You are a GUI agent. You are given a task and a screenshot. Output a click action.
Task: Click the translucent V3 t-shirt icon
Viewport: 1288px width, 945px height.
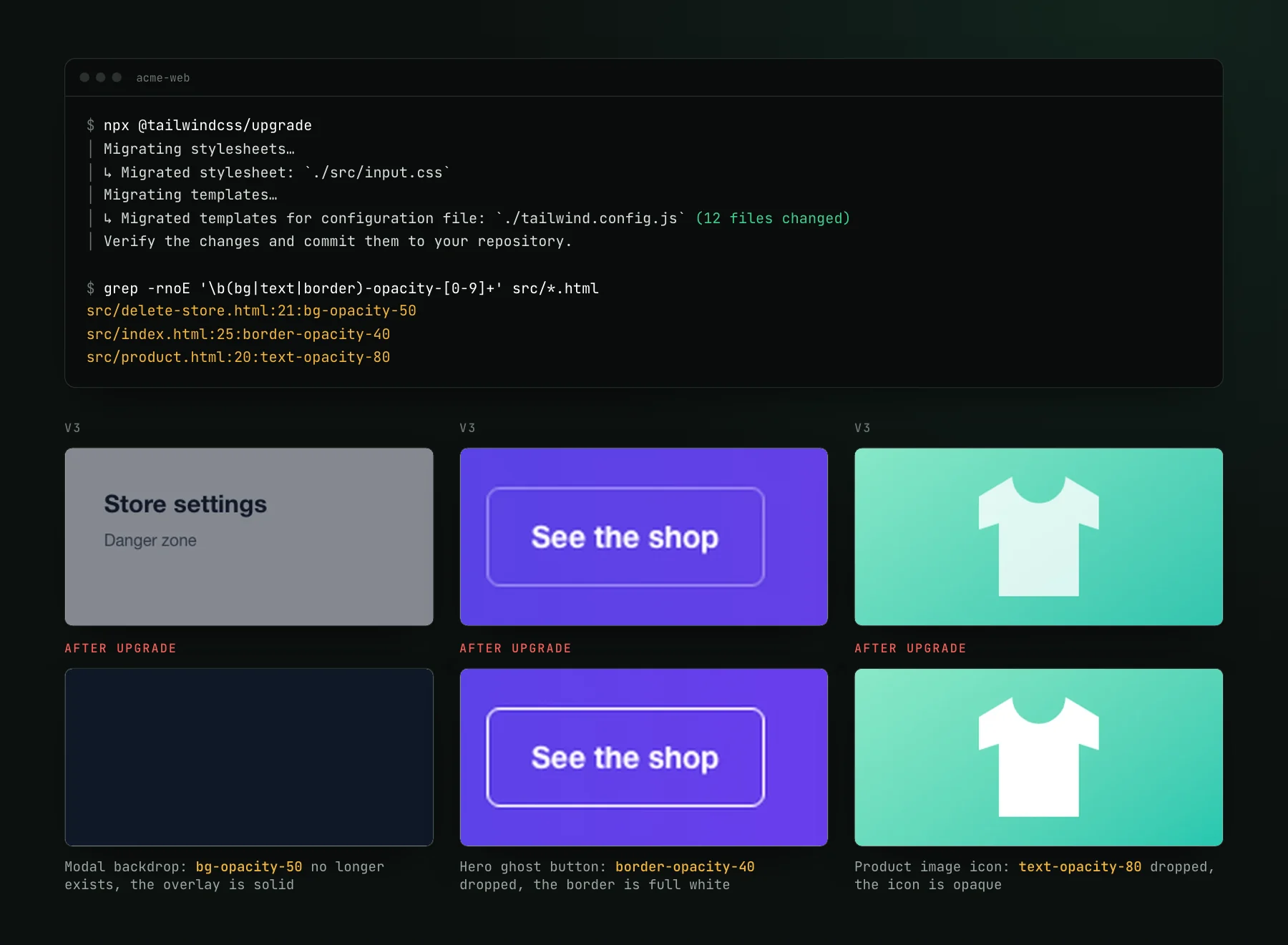click(1038, 537)
